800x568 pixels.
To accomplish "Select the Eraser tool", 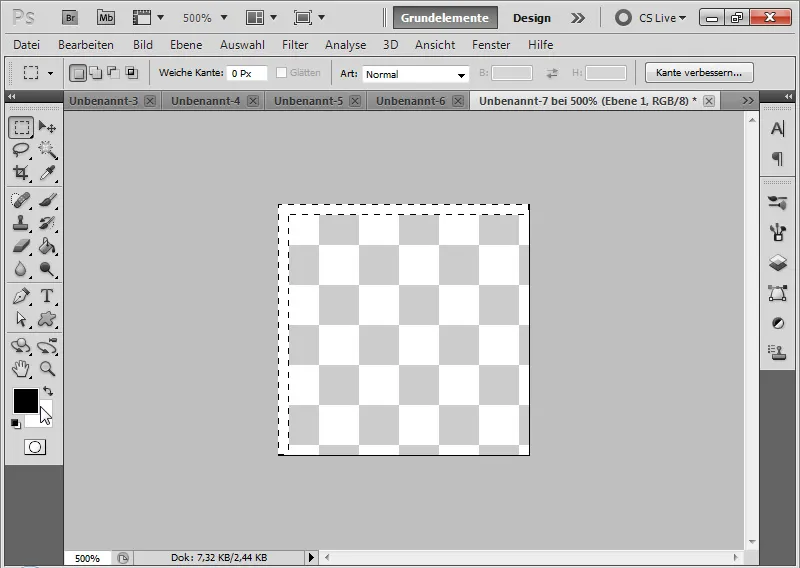I will 21,246.
